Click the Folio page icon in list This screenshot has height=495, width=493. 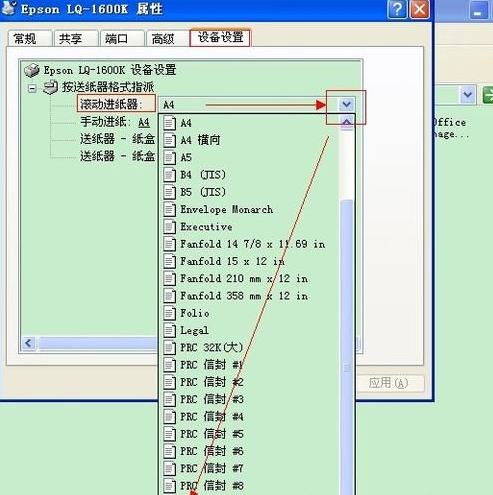pyautogui.click(x=169, y=313)
